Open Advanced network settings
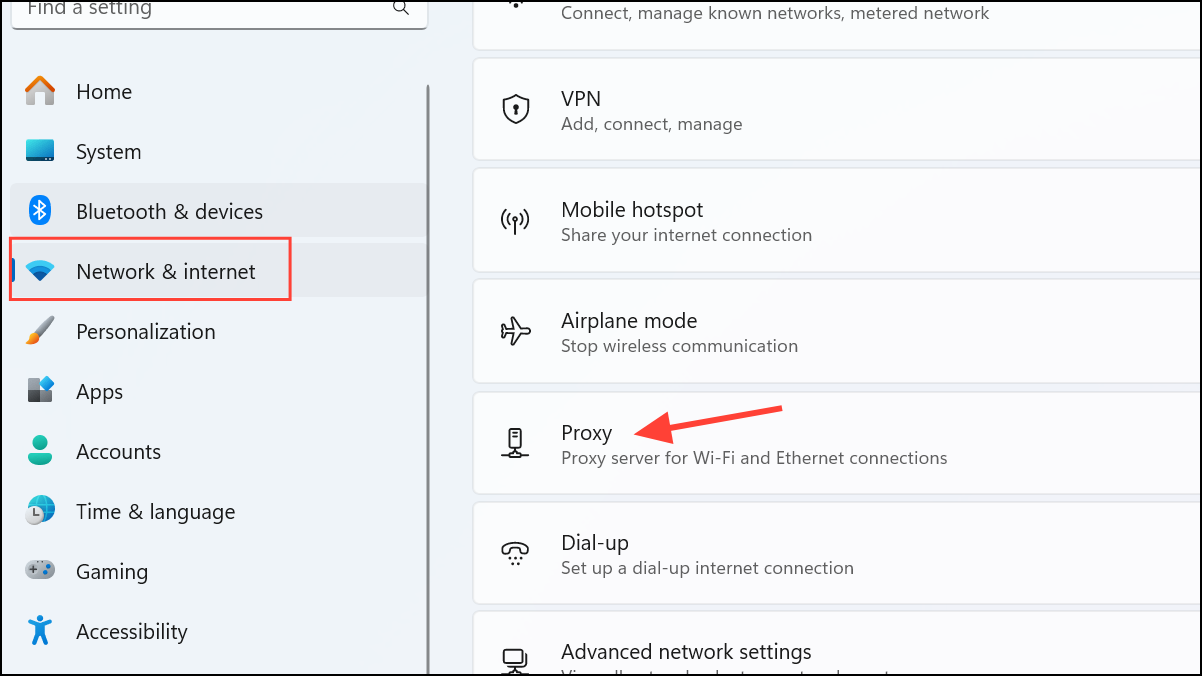This screenshot has width=1202, height=676. pos(837,644)
